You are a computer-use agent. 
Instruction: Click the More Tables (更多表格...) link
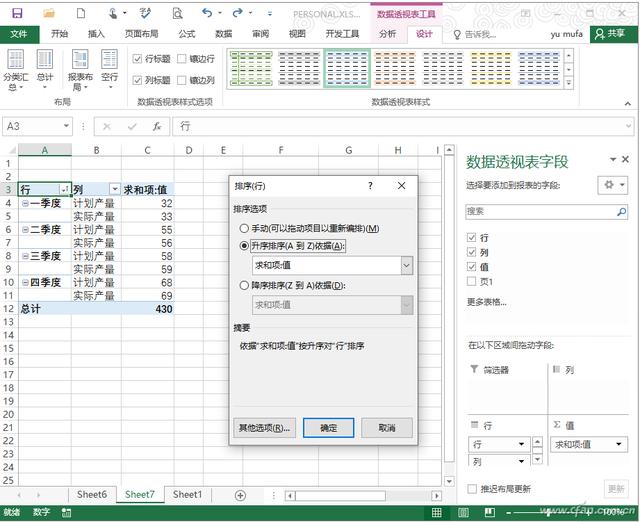tap(487, 302)
